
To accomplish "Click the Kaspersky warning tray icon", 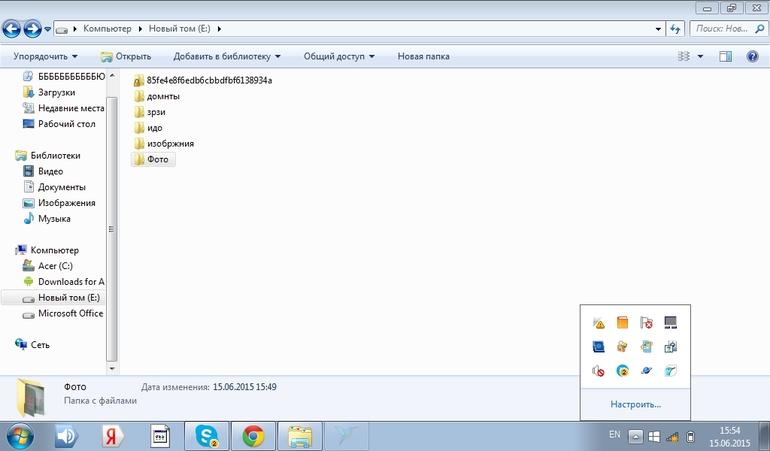I will [598, 323].
